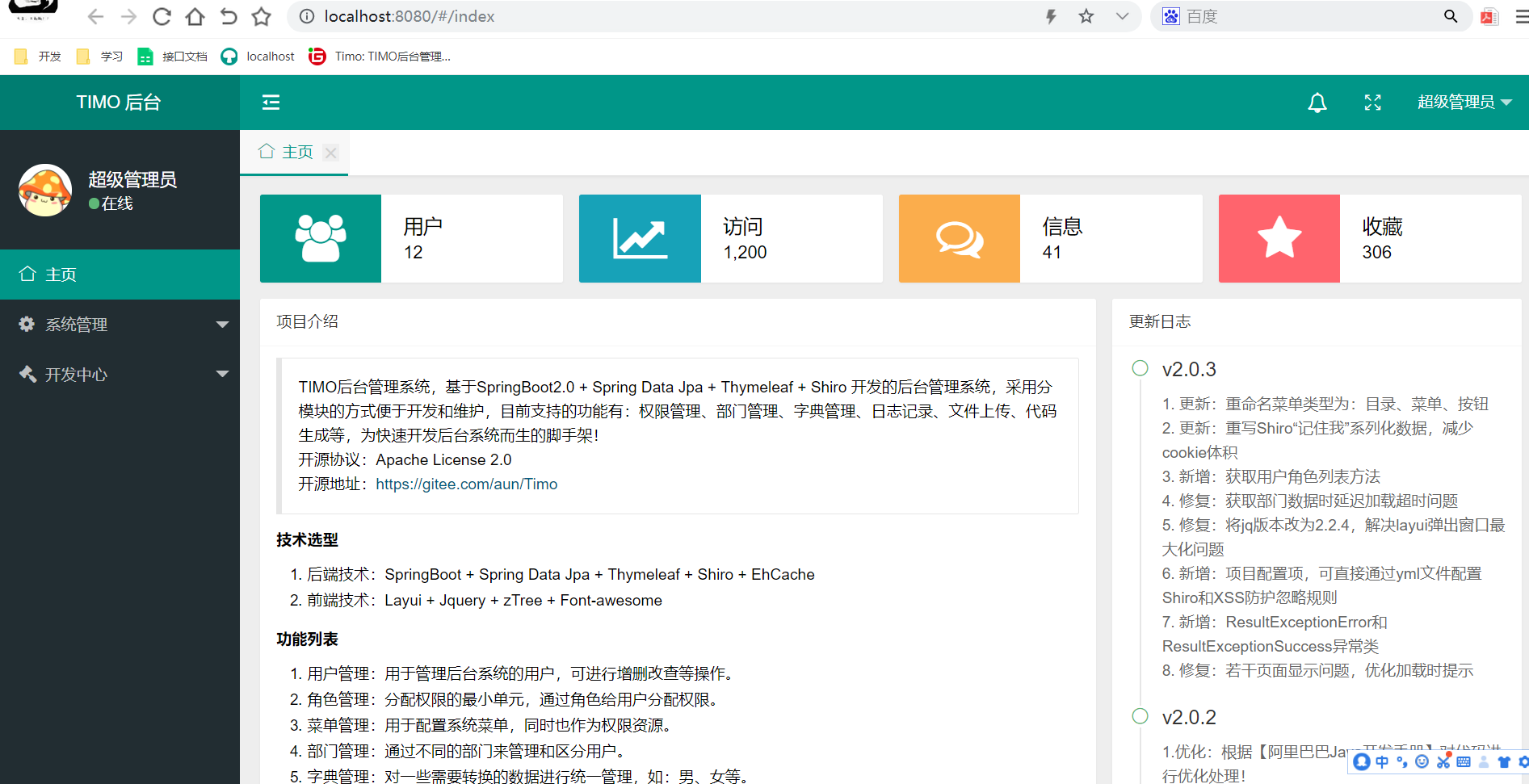Open the Timo: TIMO后台管理 bookmark
1529x784 pixels.
coord(380,57)
